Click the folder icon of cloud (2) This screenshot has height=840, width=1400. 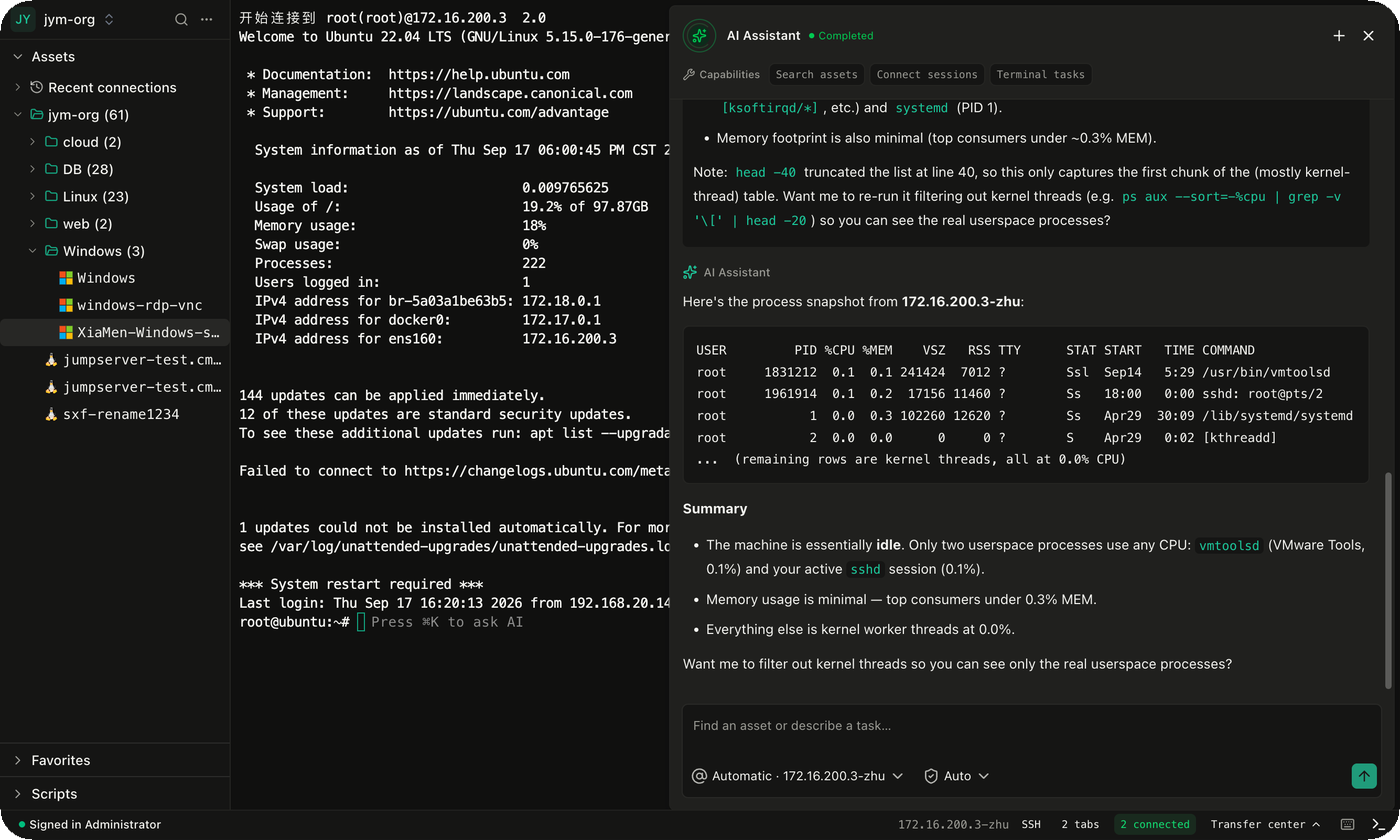(x=51, y=142)
